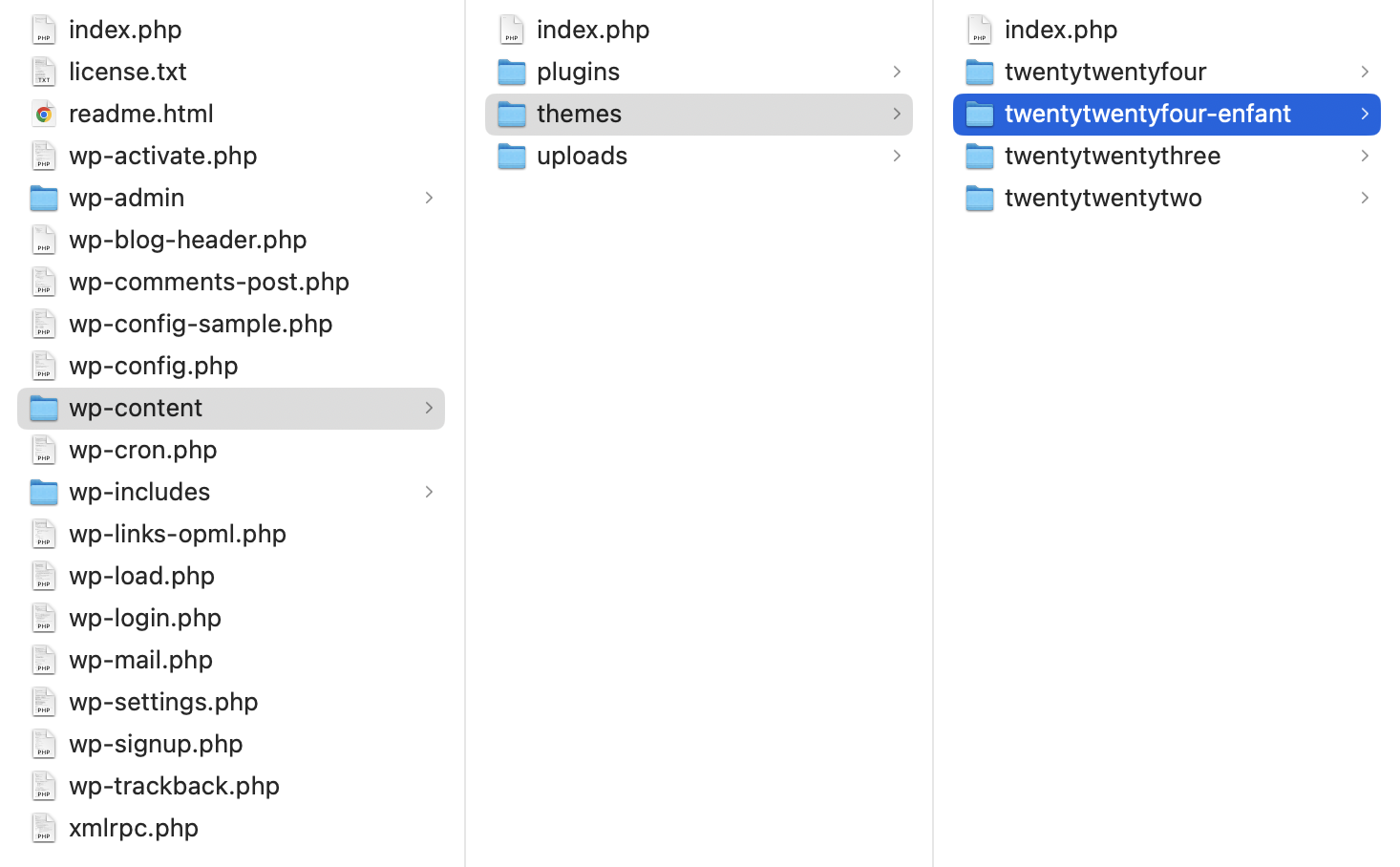Expand the wp-admin folder chevron
This screenshot has width=1400, height=867.
tap(429, 198)
